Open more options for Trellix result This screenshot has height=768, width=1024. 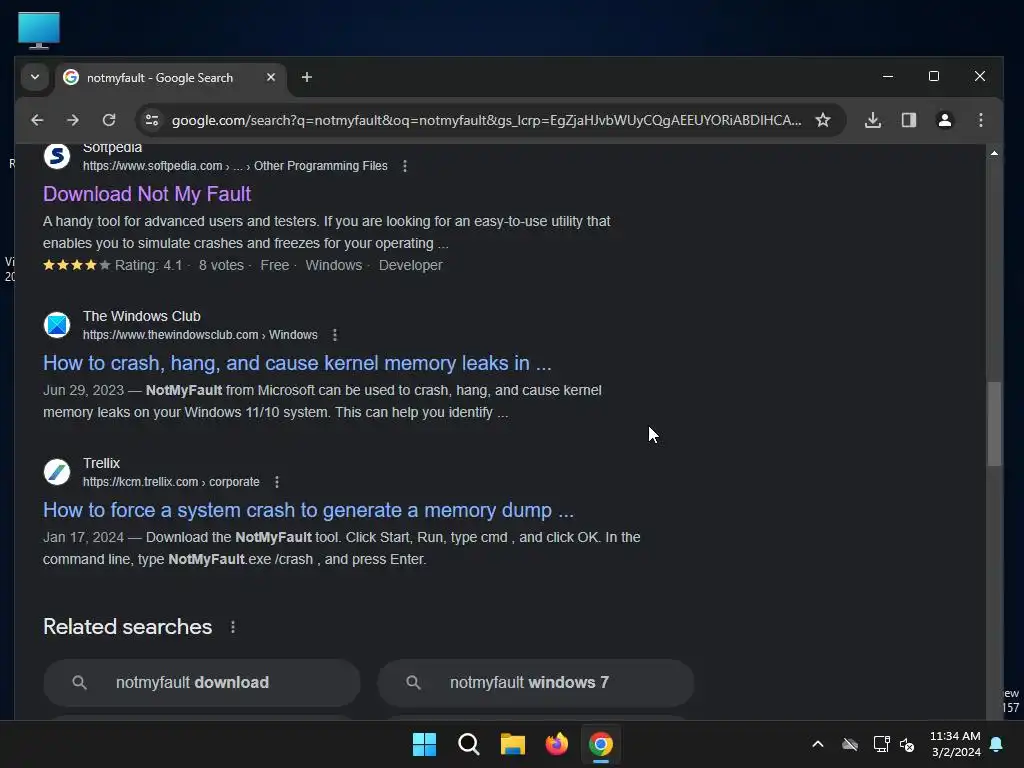[277, 482]
